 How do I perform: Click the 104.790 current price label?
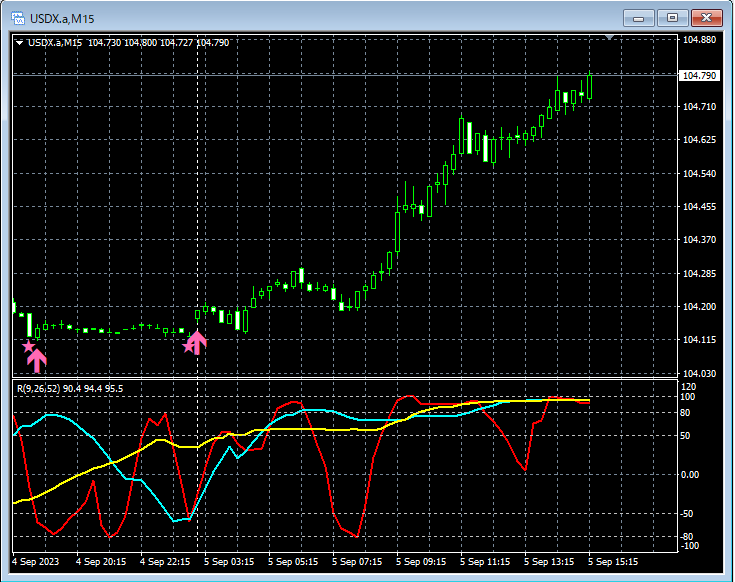pos(699,75)
